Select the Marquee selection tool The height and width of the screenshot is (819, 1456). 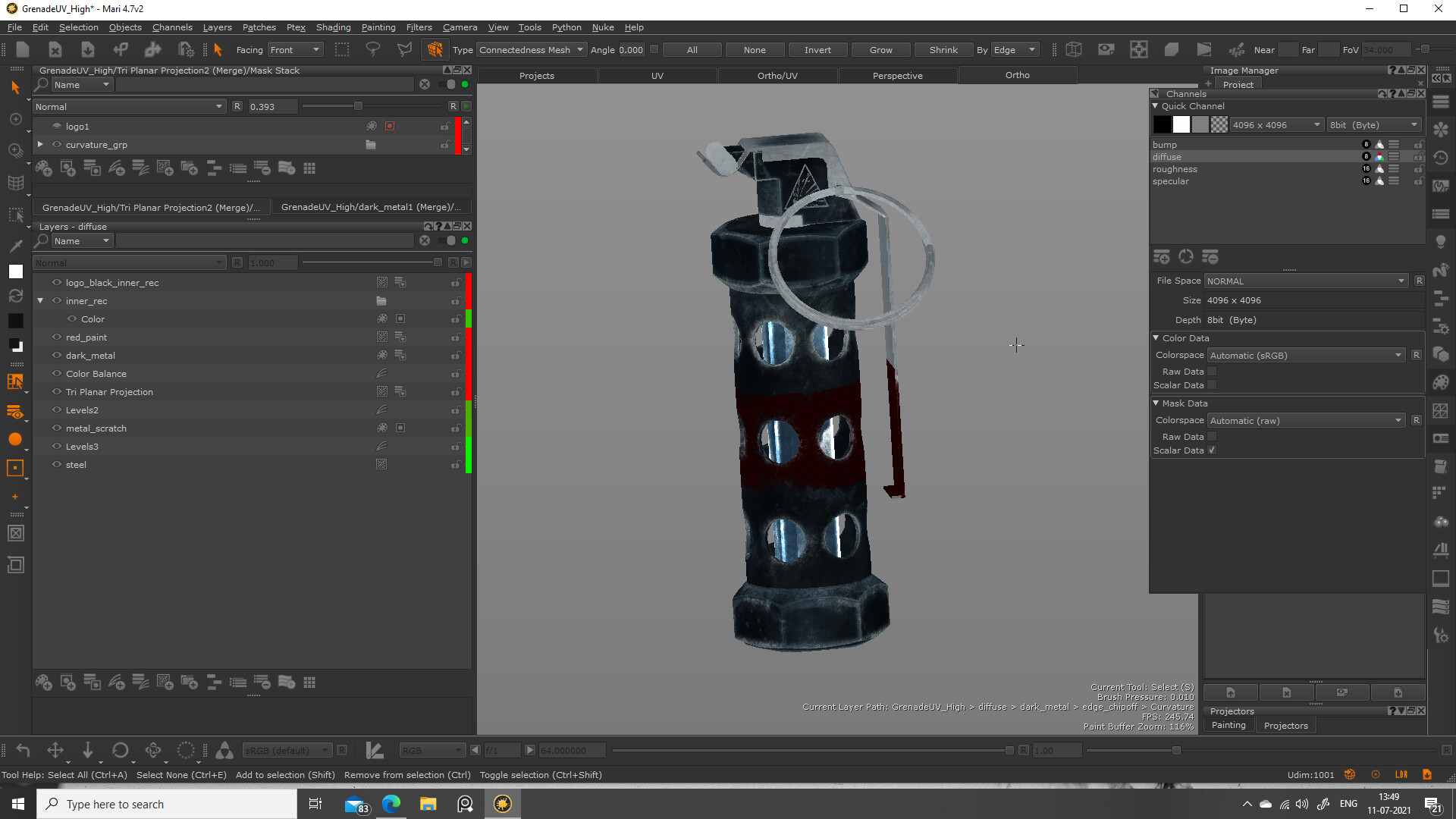pos(16,215)
